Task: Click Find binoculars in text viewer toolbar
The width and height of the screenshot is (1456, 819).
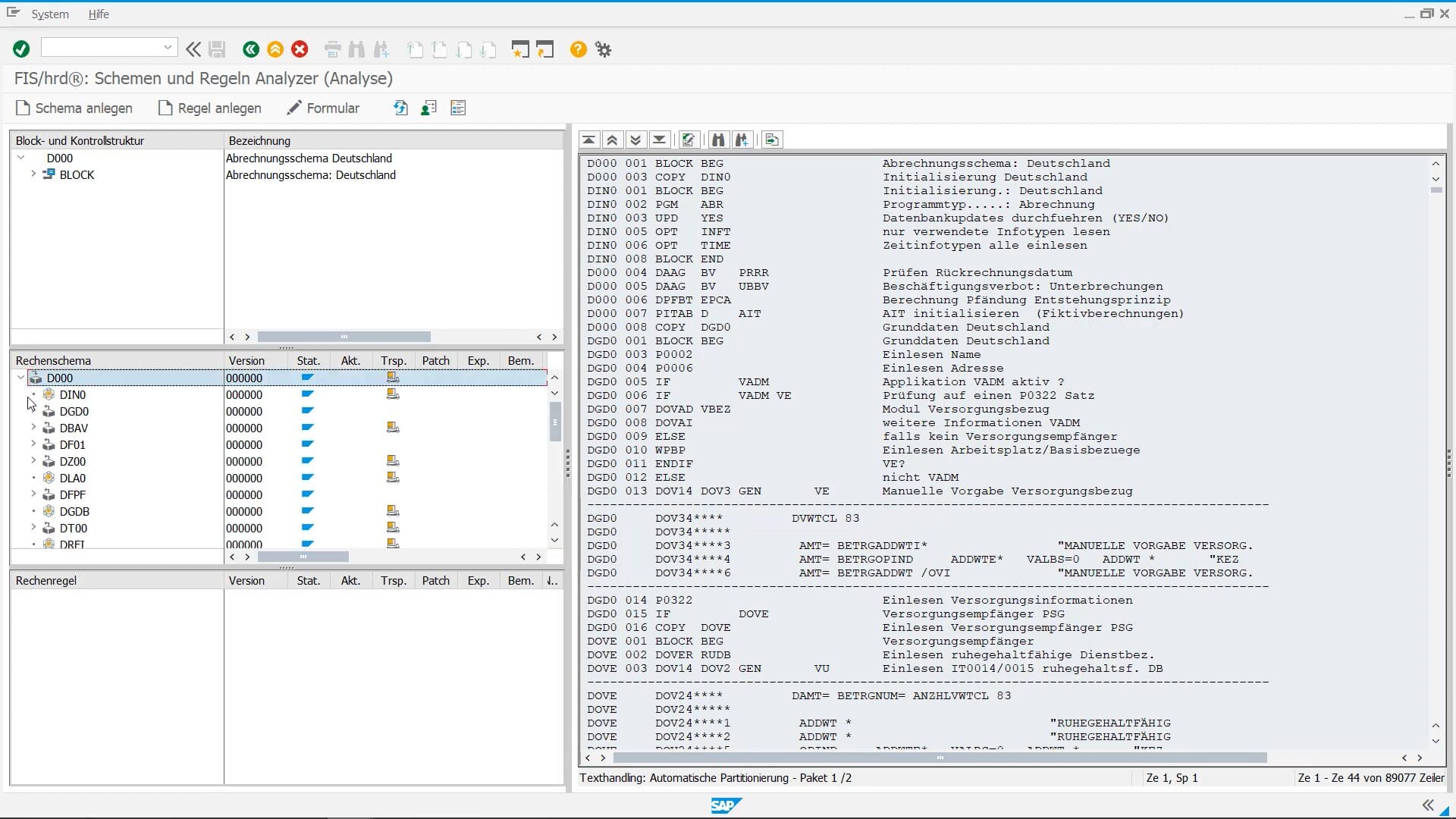Action: click(x=718, y=140)
